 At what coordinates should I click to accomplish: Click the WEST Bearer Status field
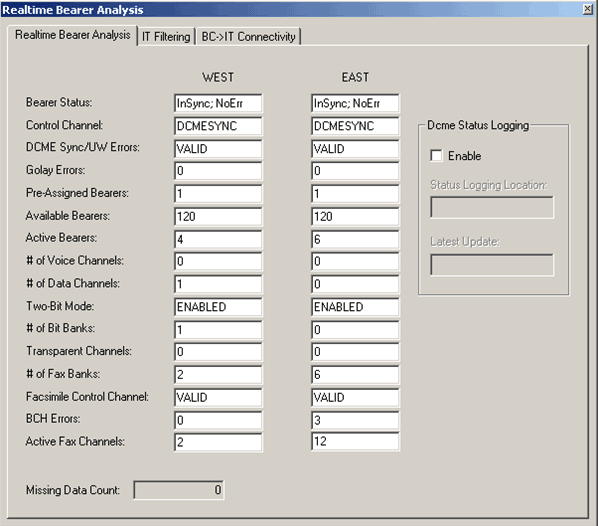[x=218, y=103]
